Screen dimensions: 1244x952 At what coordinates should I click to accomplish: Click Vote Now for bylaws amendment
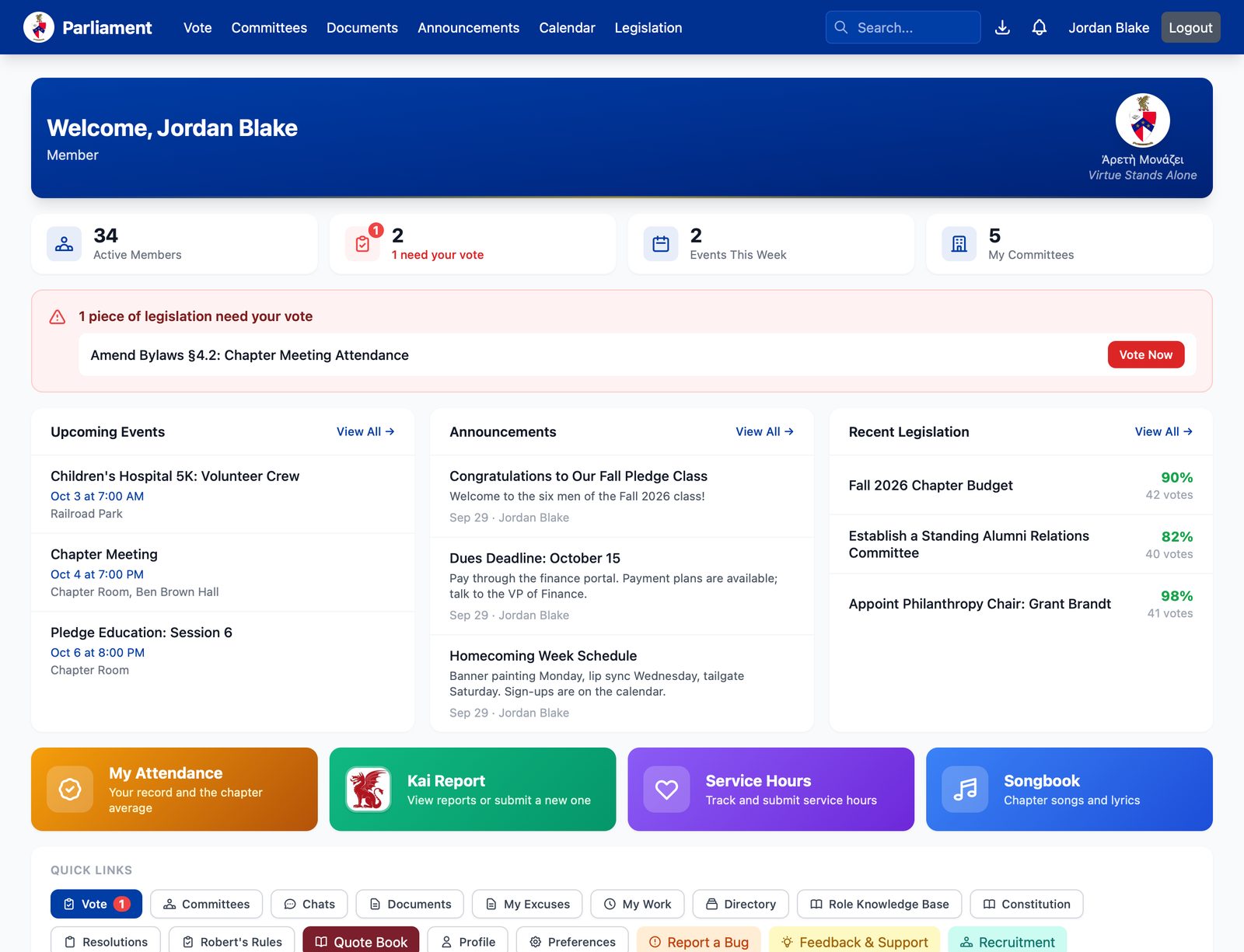(1146, 354)
